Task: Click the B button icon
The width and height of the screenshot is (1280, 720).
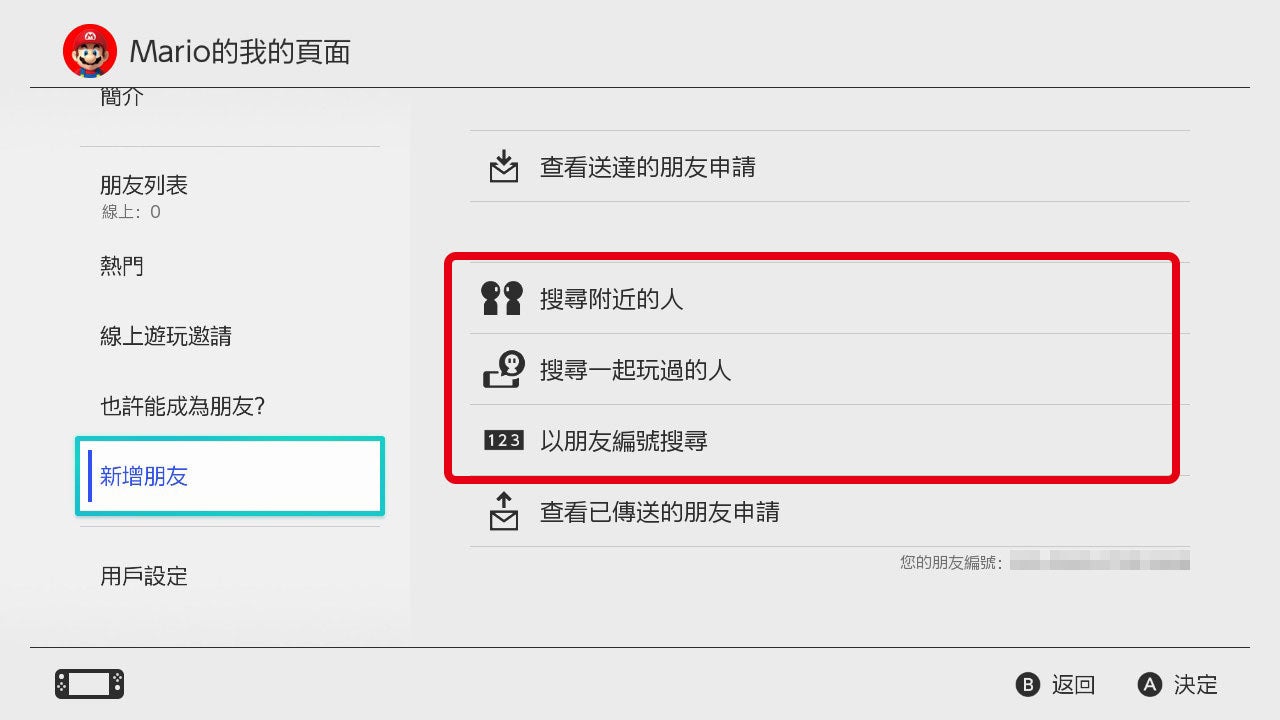Action: [1028, 685]
